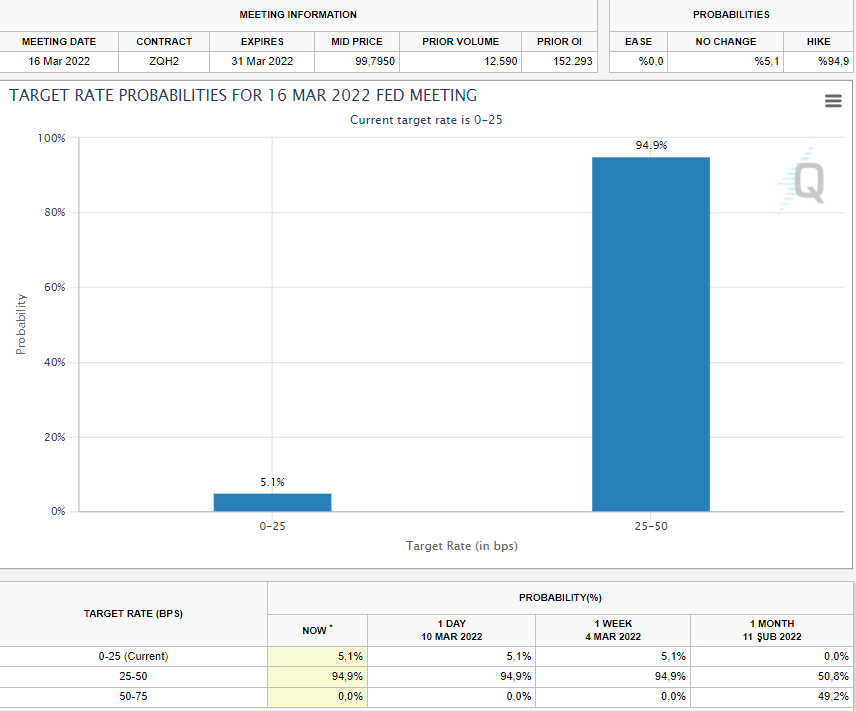Viewport: 856px width, 711px height.
Task: Click the Target Rate Probabilities chart title
Action: click(243, 96)
